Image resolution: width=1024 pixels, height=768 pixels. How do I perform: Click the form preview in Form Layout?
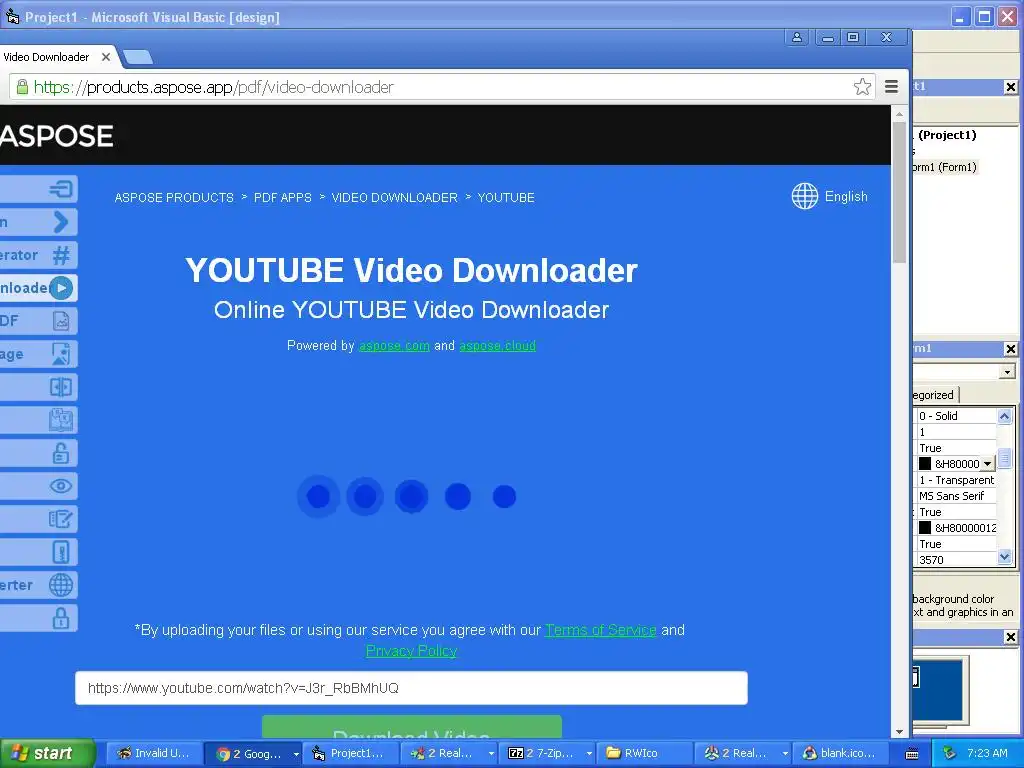click(x=916, y=677)
